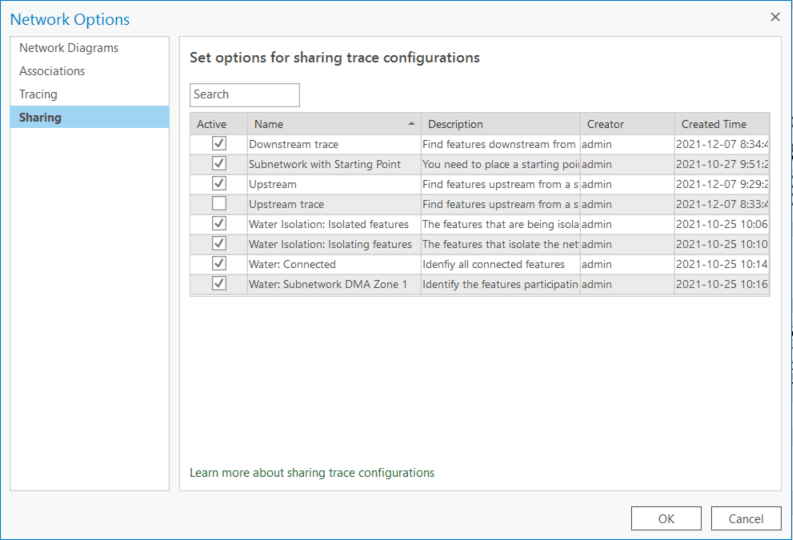Sort by the Created Time column header
Viewport: 793px width, 540px height.
pyautogui.click(x=722, y=124)
